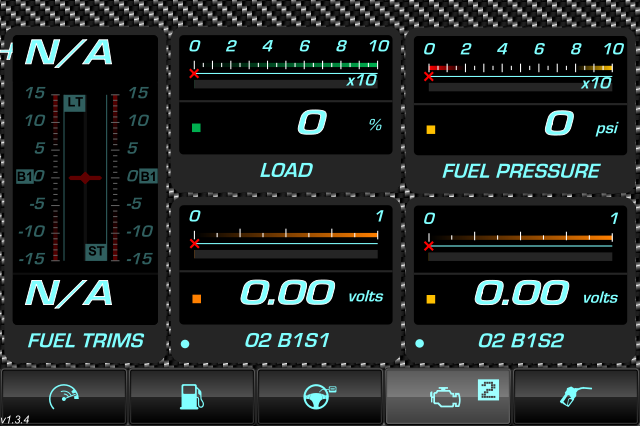Tap the Load bar gauge scale

tap(286, 64)
